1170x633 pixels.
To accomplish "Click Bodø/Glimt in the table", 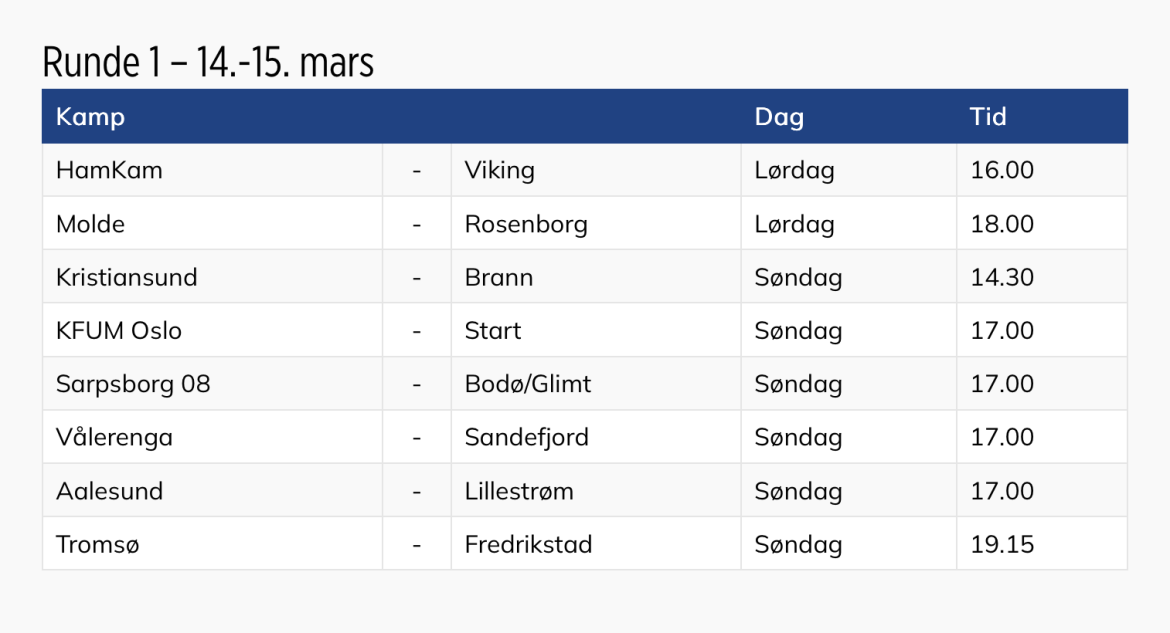I will 528,384.
